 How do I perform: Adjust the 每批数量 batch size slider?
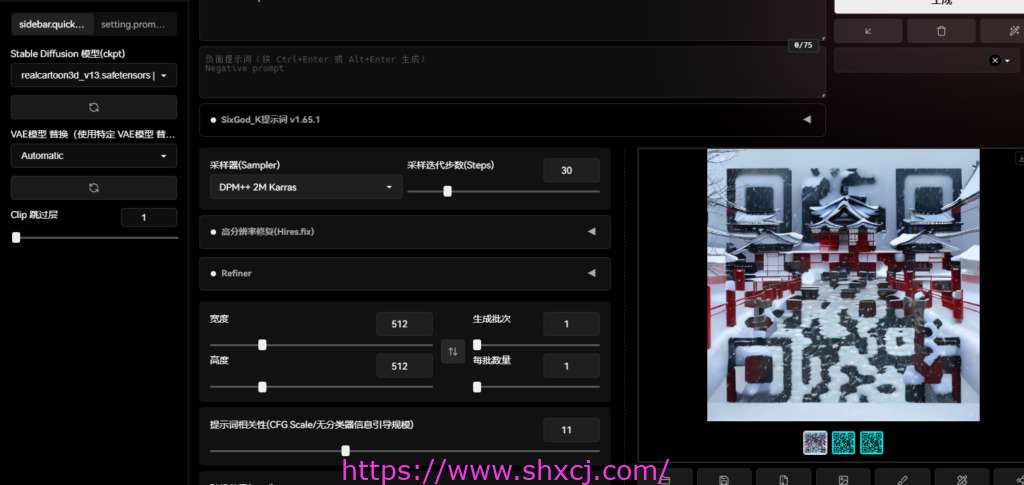(x=536, y=387)
